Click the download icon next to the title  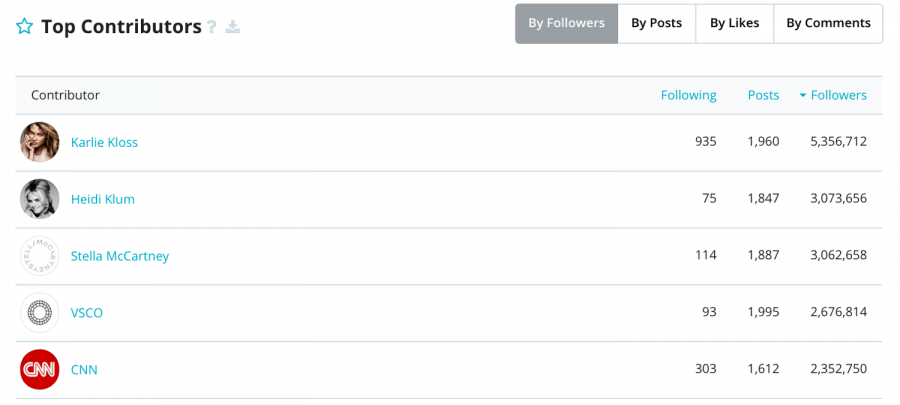(x=232, y=27)
